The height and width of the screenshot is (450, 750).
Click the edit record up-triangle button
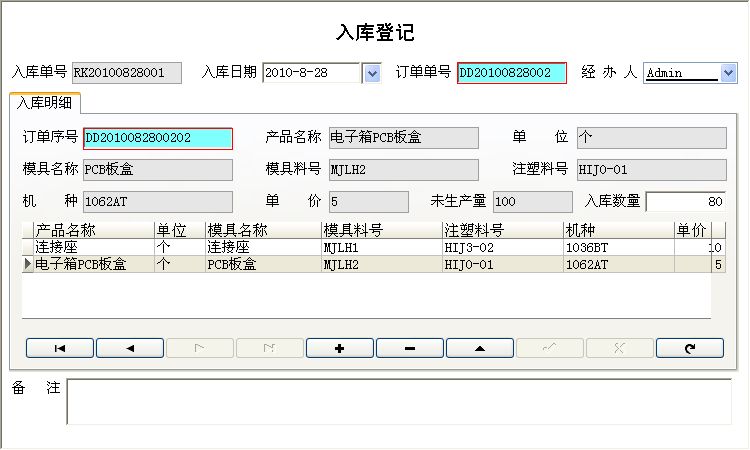point(480,348)
